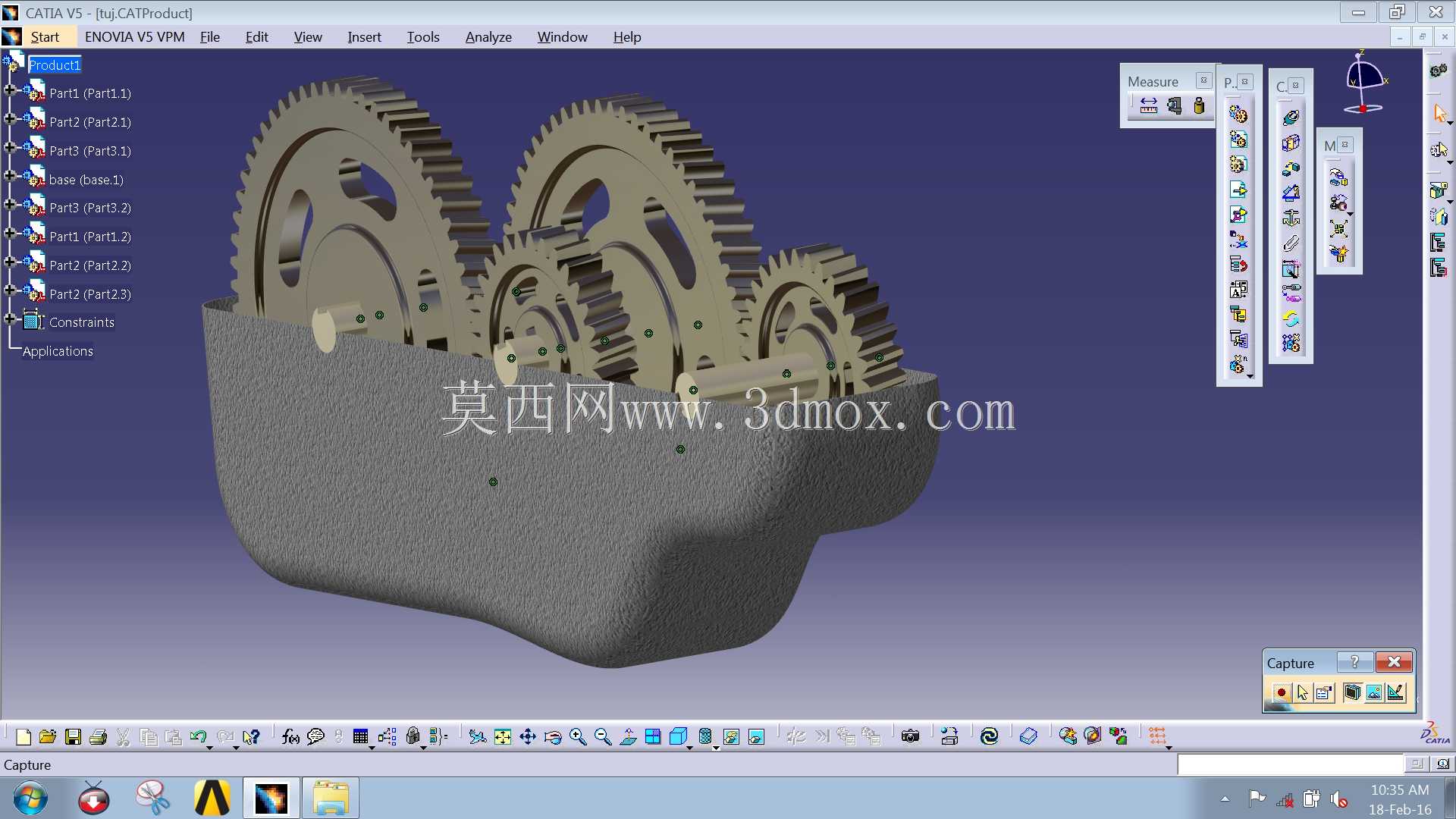Expand the base (base.1) tree node
Viewport: 1456px width, 819px height.
click(9, 176)
